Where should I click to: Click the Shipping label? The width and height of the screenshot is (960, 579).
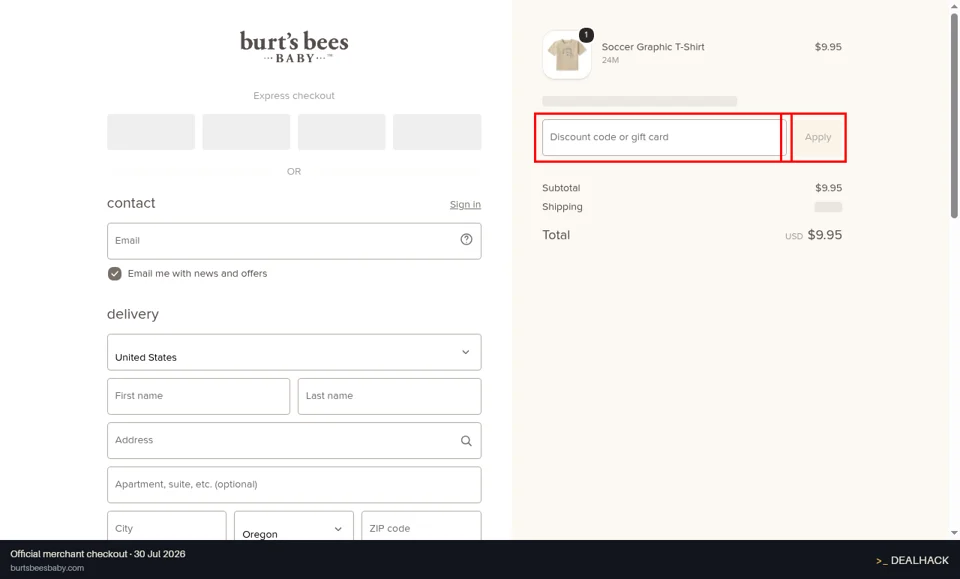click(x=562, y=207)
